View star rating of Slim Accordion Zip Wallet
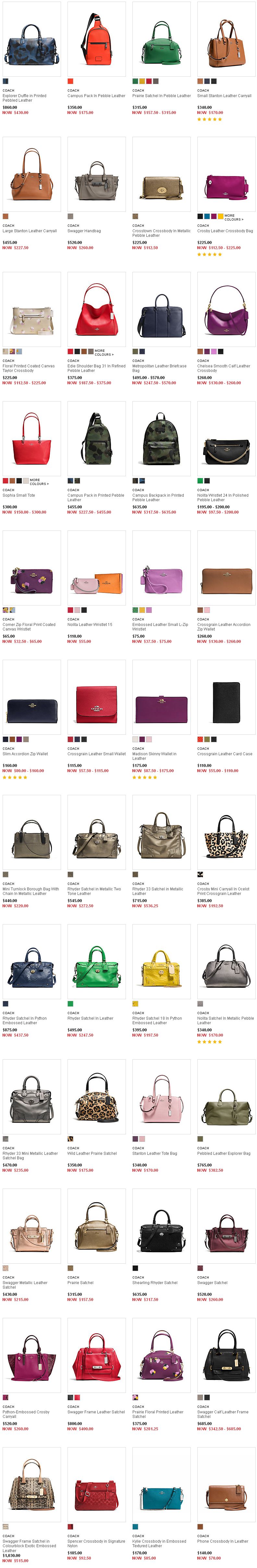257x1568 pixels. pos(15,777)
